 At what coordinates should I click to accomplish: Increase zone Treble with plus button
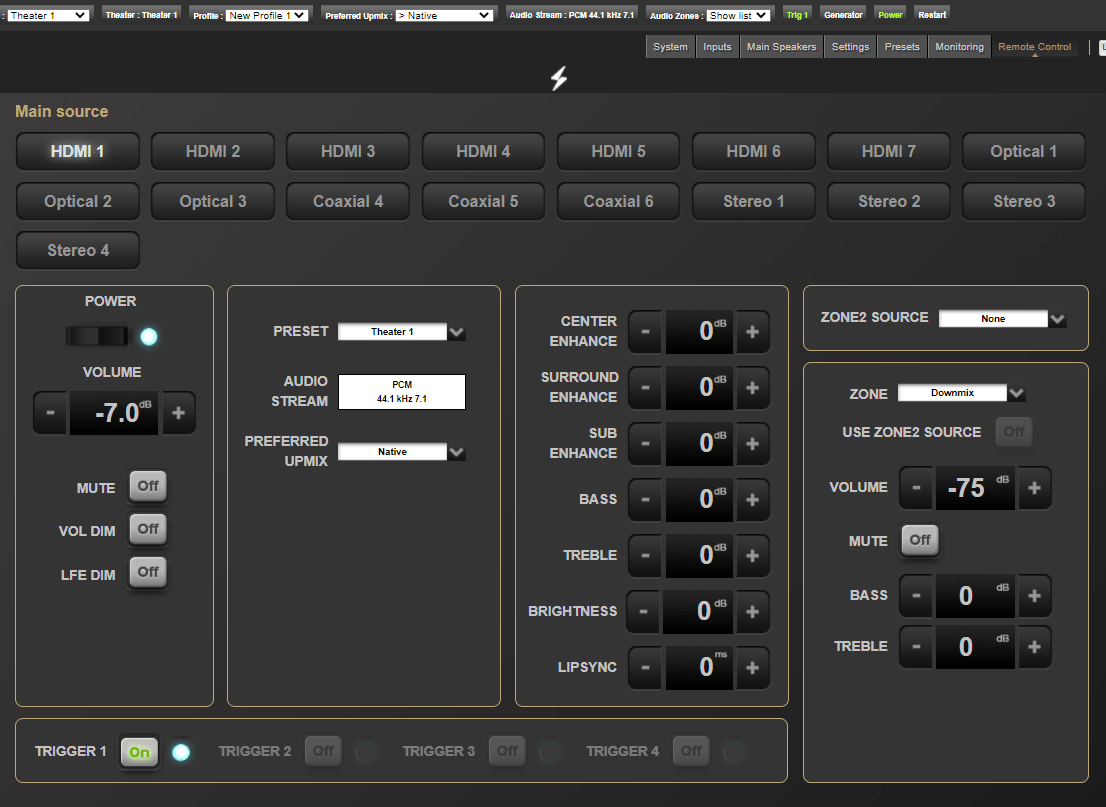1034,647
